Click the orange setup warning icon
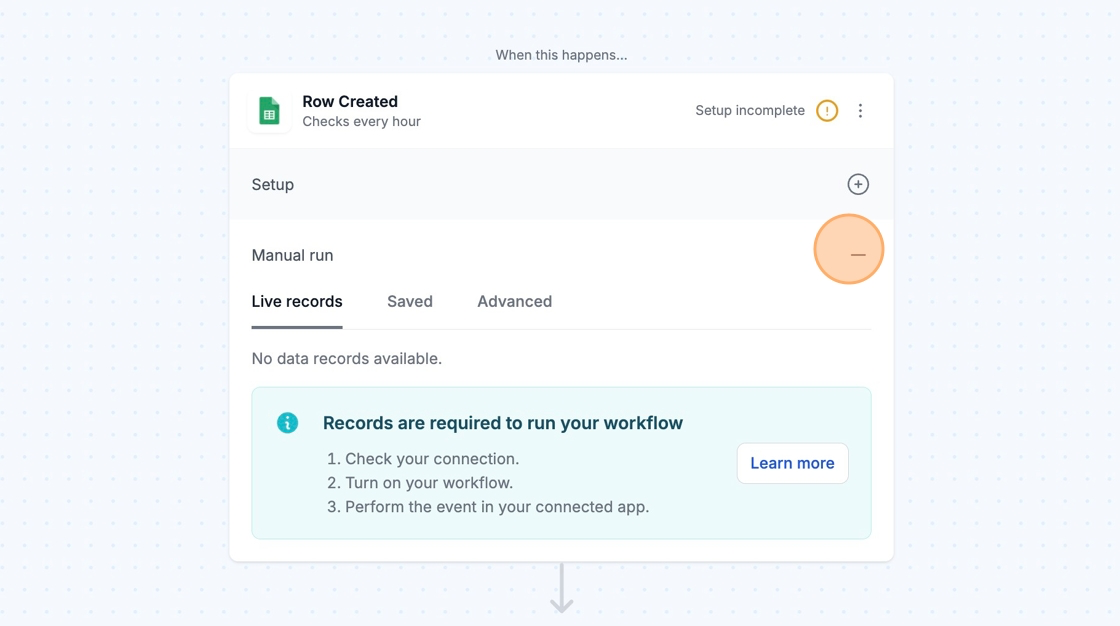This screenshot has height=626, width=1120. pos(827,111)
